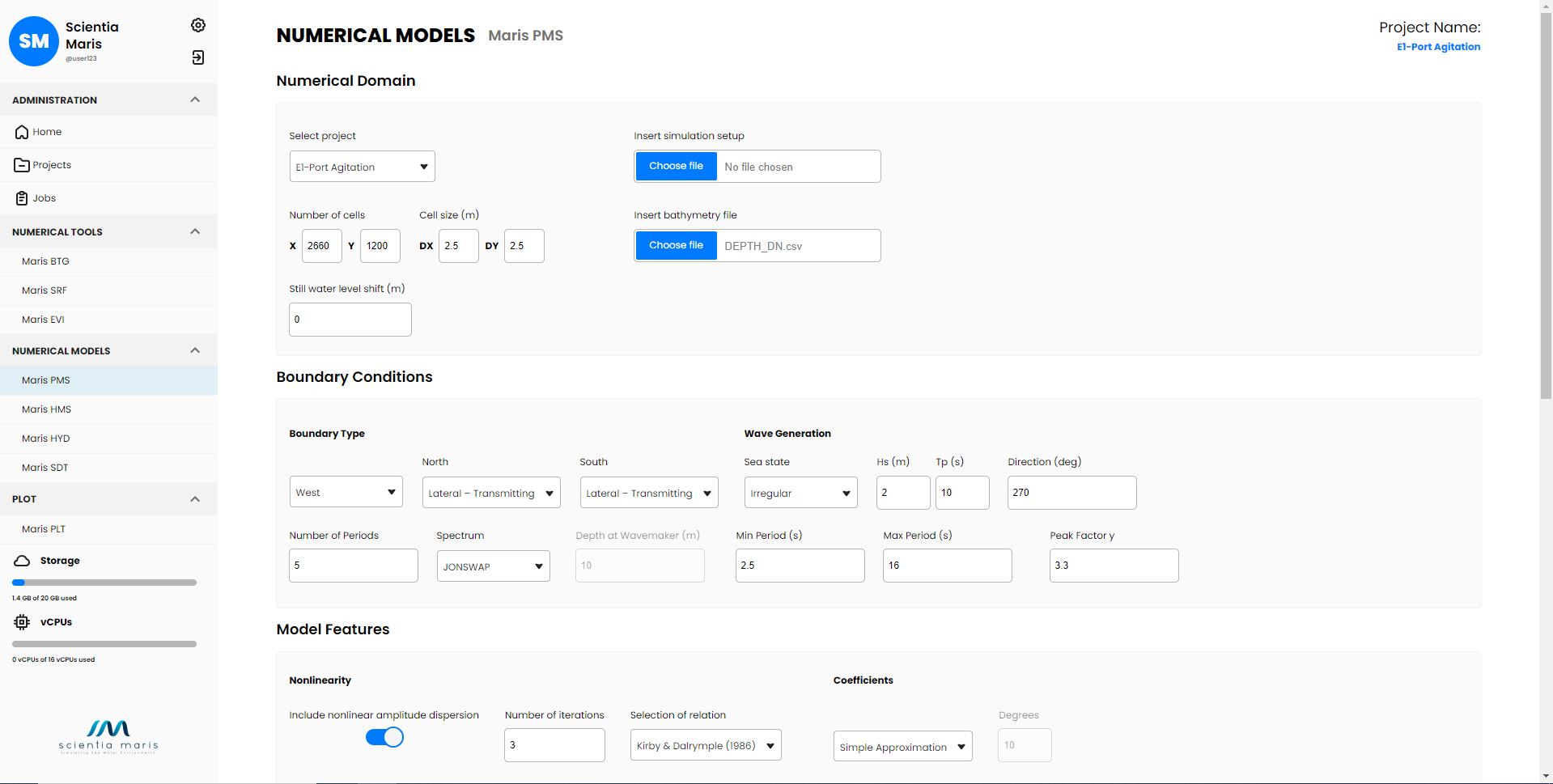Open Maris HMS model page

coord(46,409)
